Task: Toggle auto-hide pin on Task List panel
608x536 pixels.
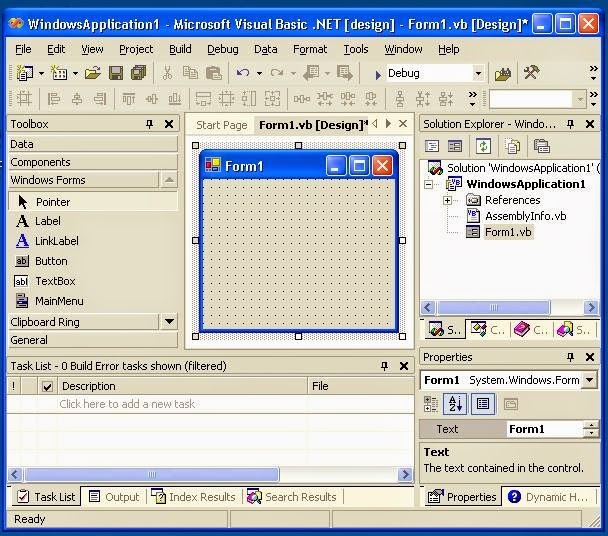Action: coord(384,366)
